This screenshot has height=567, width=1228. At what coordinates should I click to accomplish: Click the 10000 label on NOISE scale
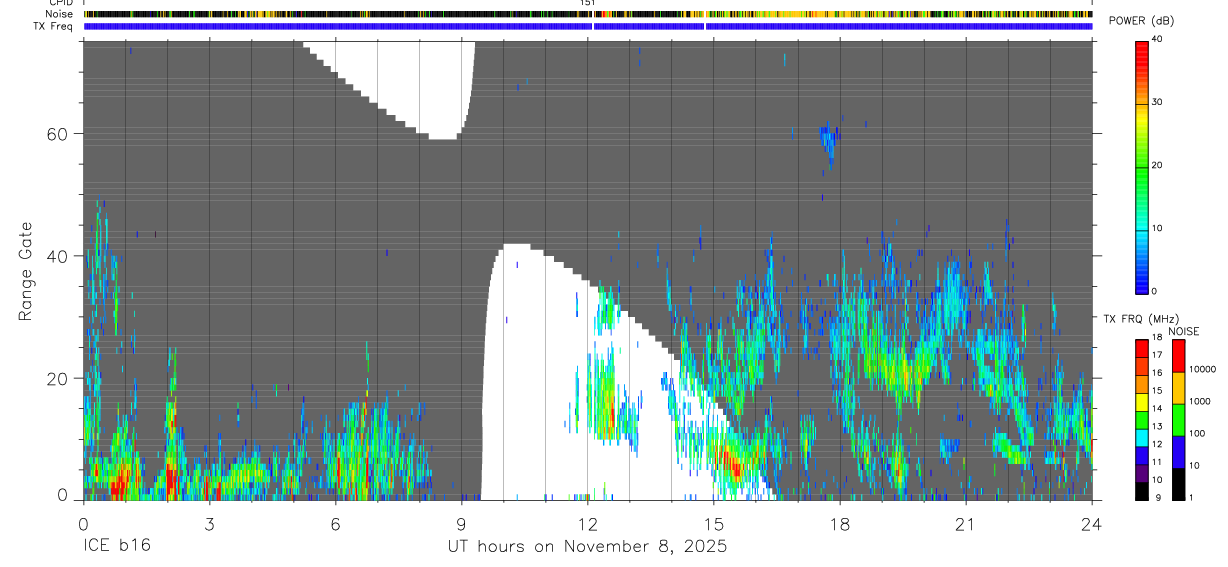coord(1202,369)
